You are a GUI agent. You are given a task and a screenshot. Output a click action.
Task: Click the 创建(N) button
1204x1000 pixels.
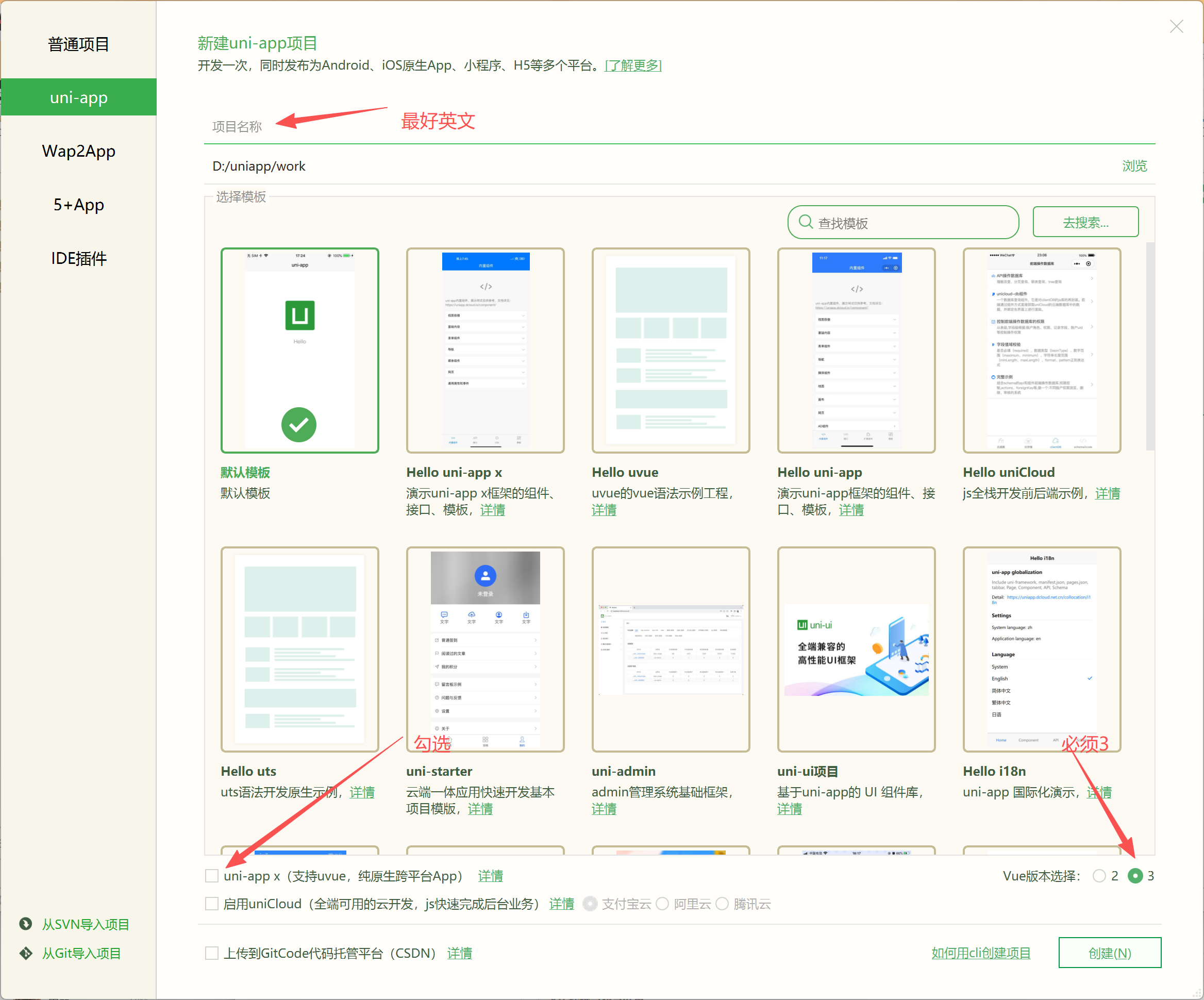(1109, 953)
